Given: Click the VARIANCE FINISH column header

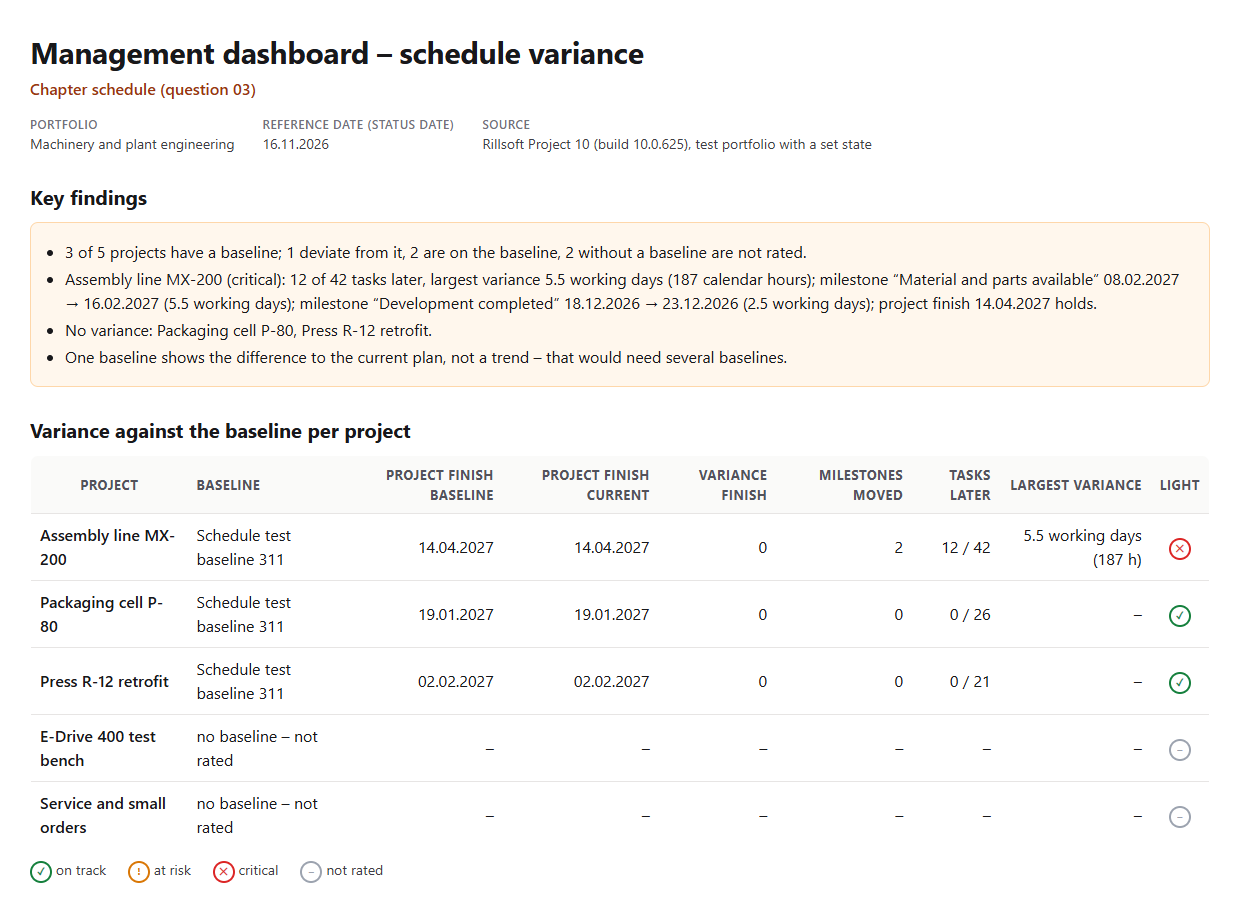Looking at the screenshot, I should pos(733,485).
